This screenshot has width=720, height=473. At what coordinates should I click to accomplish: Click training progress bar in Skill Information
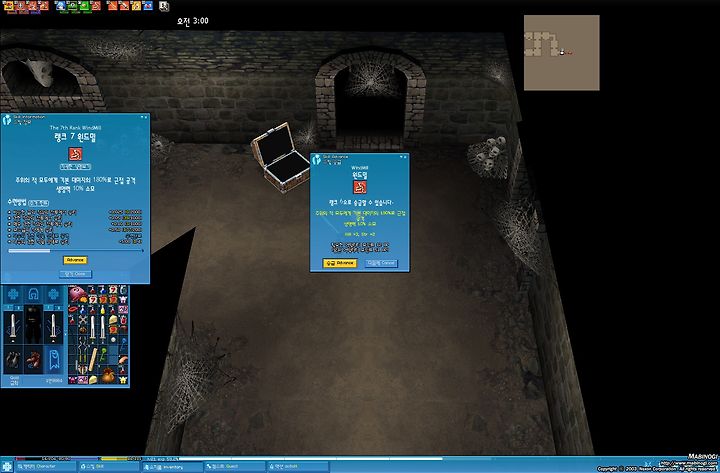76,251
